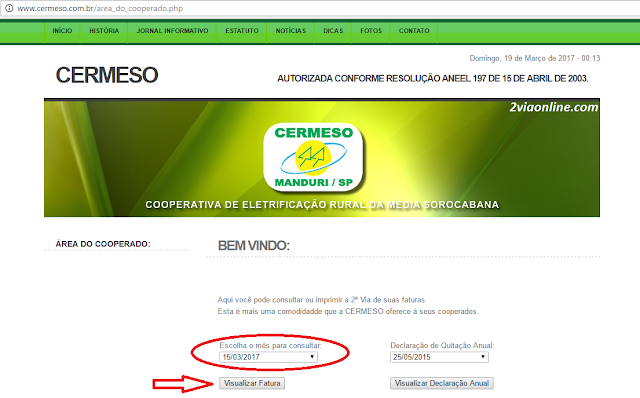
Task: Click the arrow of the month selector
Action: tap(312, 357)
